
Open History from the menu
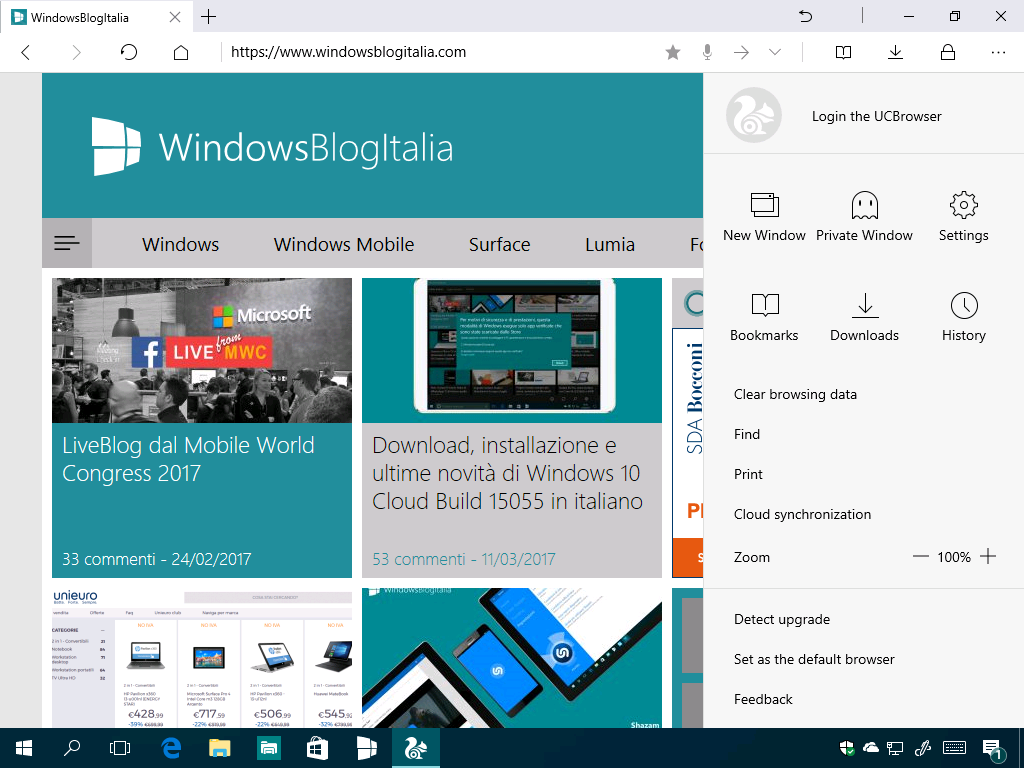pyautogui.click(x=963, y=317)
